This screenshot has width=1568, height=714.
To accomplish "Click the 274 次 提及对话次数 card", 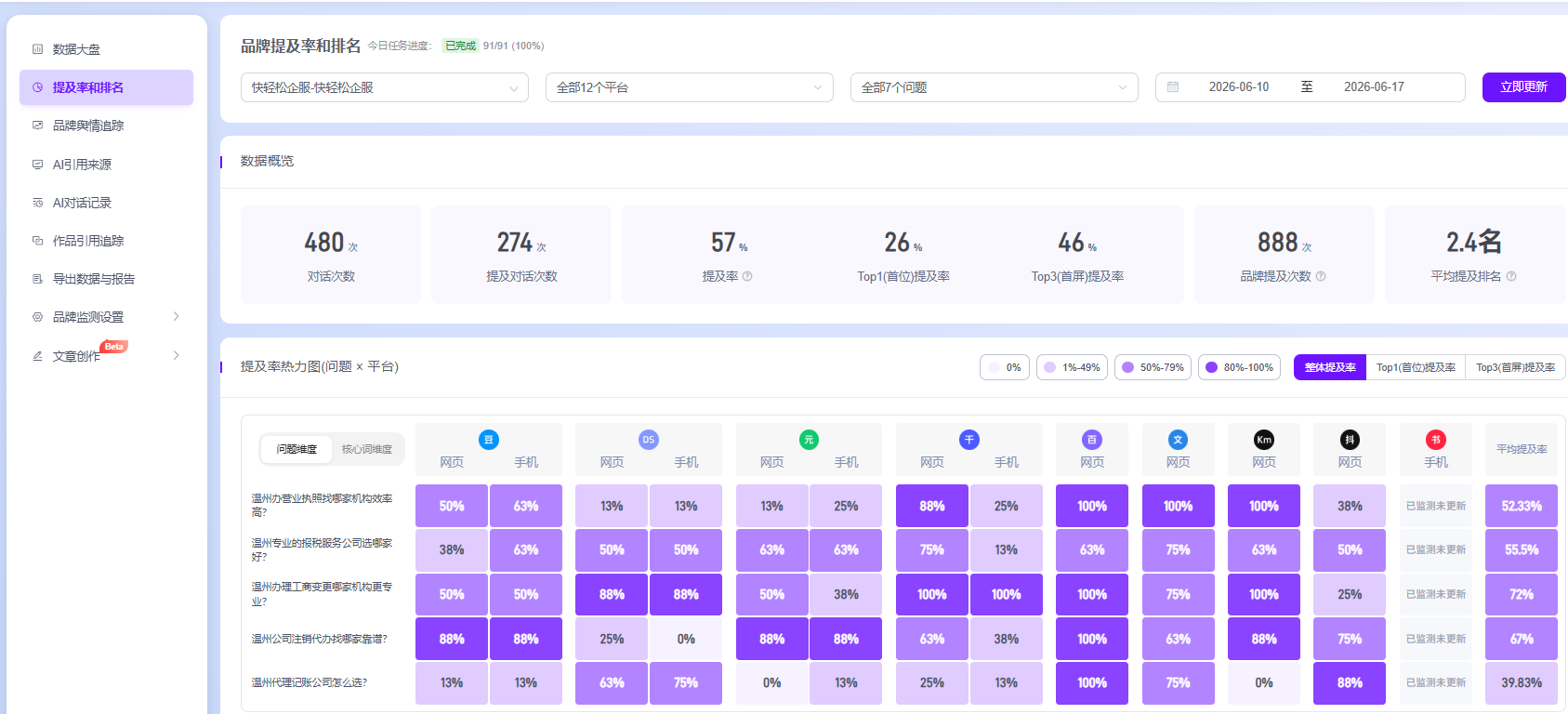I will coord(521,255).
